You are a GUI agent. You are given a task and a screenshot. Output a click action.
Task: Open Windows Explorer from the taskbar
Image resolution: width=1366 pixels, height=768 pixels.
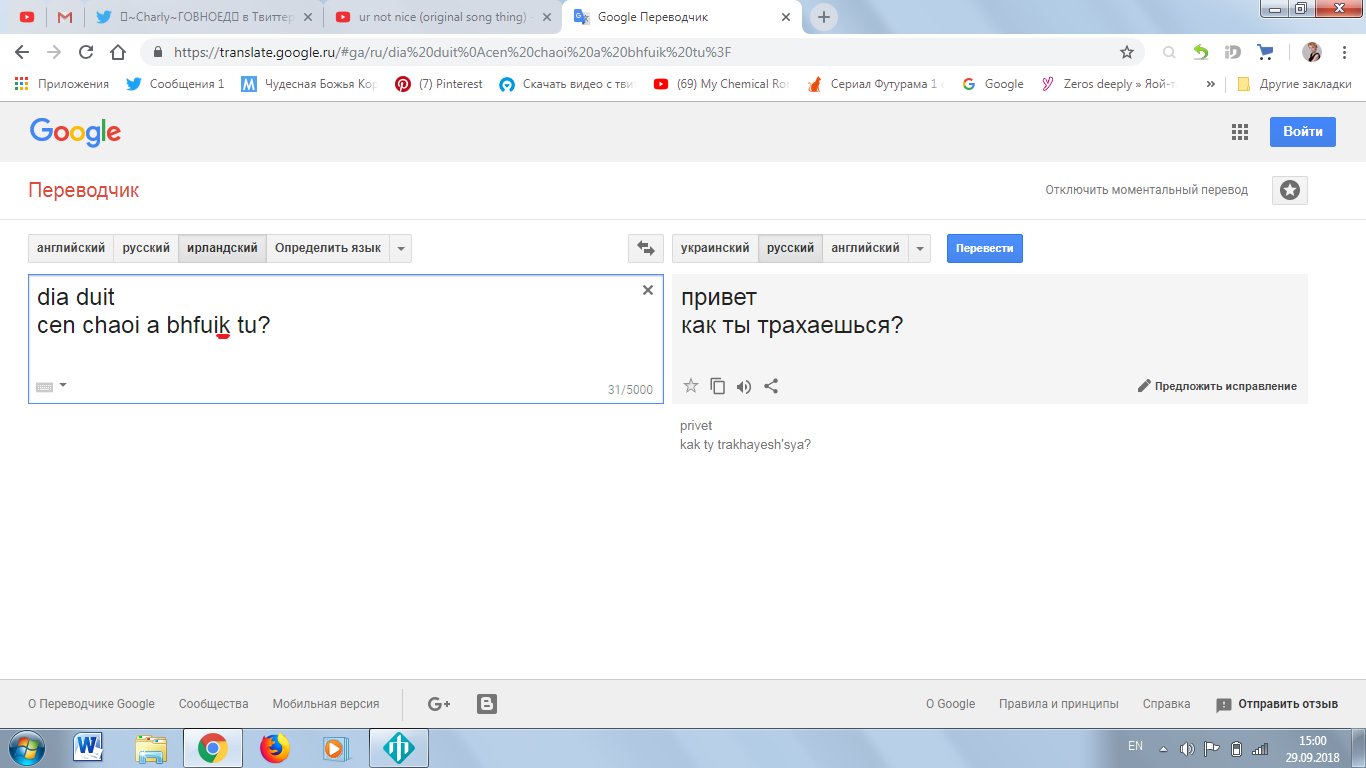(151, 748)
